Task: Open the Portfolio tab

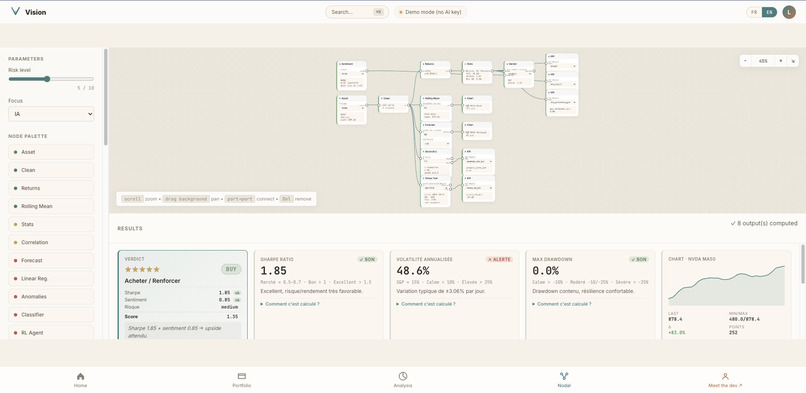Action: [242, 380]
